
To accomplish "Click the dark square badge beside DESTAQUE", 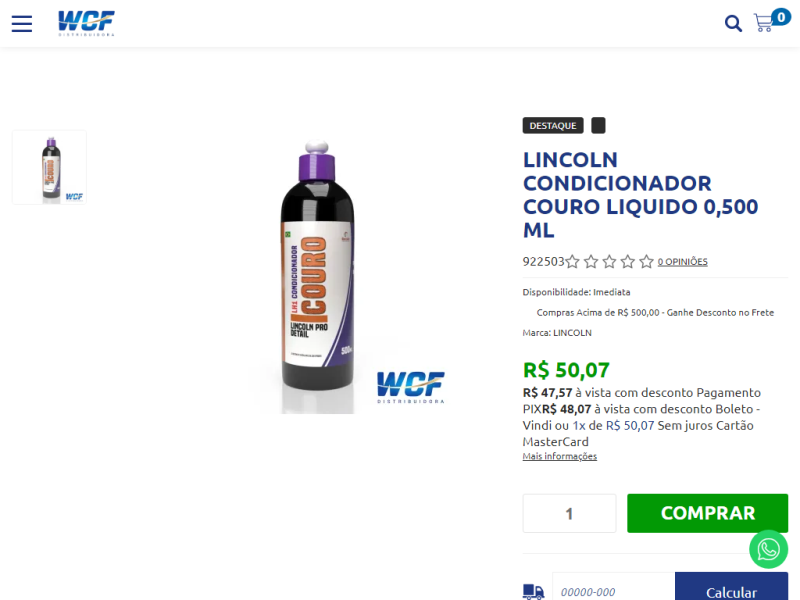I will click(x=598, y=126).
